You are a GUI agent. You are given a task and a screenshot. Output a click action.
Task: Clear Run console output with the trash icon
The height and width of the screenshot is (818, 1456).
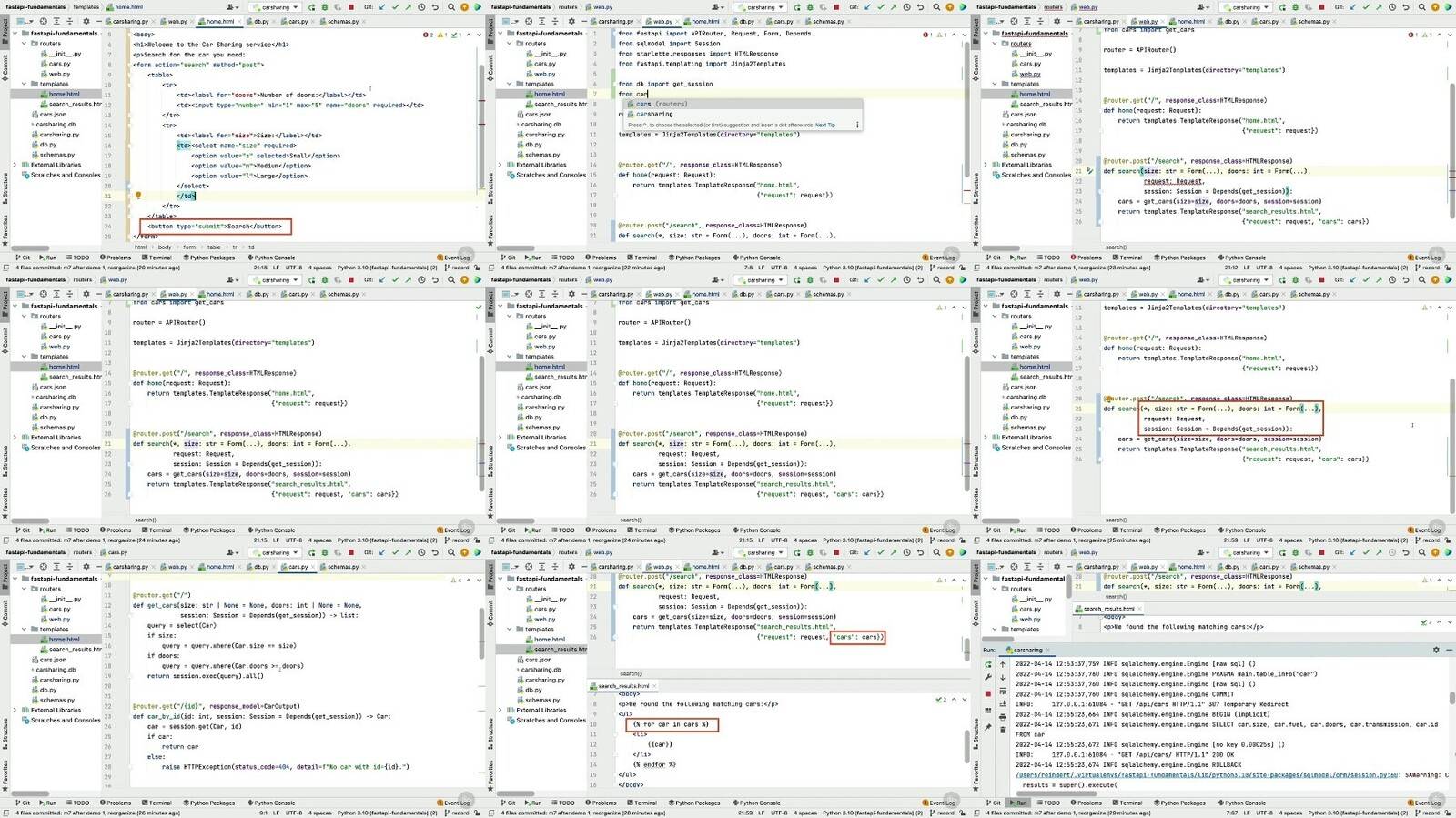1003,730
